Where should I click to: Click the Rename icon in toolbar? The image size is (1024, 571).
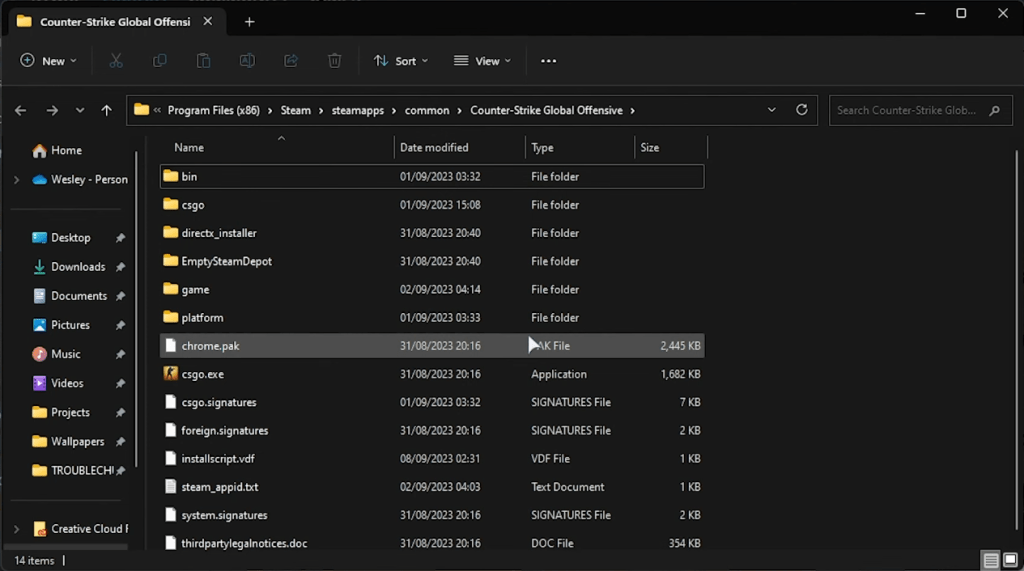pyautogui.click(x=247, y=61)
